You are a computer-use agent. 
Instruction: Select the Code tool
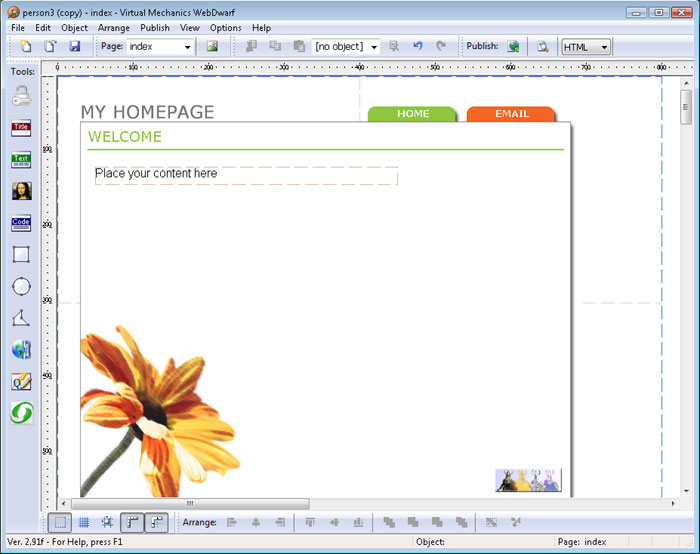(21, 223)
